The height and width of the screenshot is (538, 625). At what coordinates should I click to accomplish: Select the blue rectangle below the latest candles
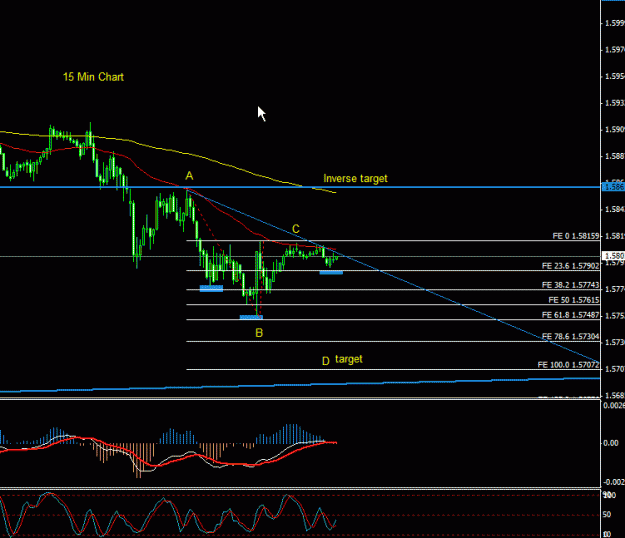tap(331, 273)
